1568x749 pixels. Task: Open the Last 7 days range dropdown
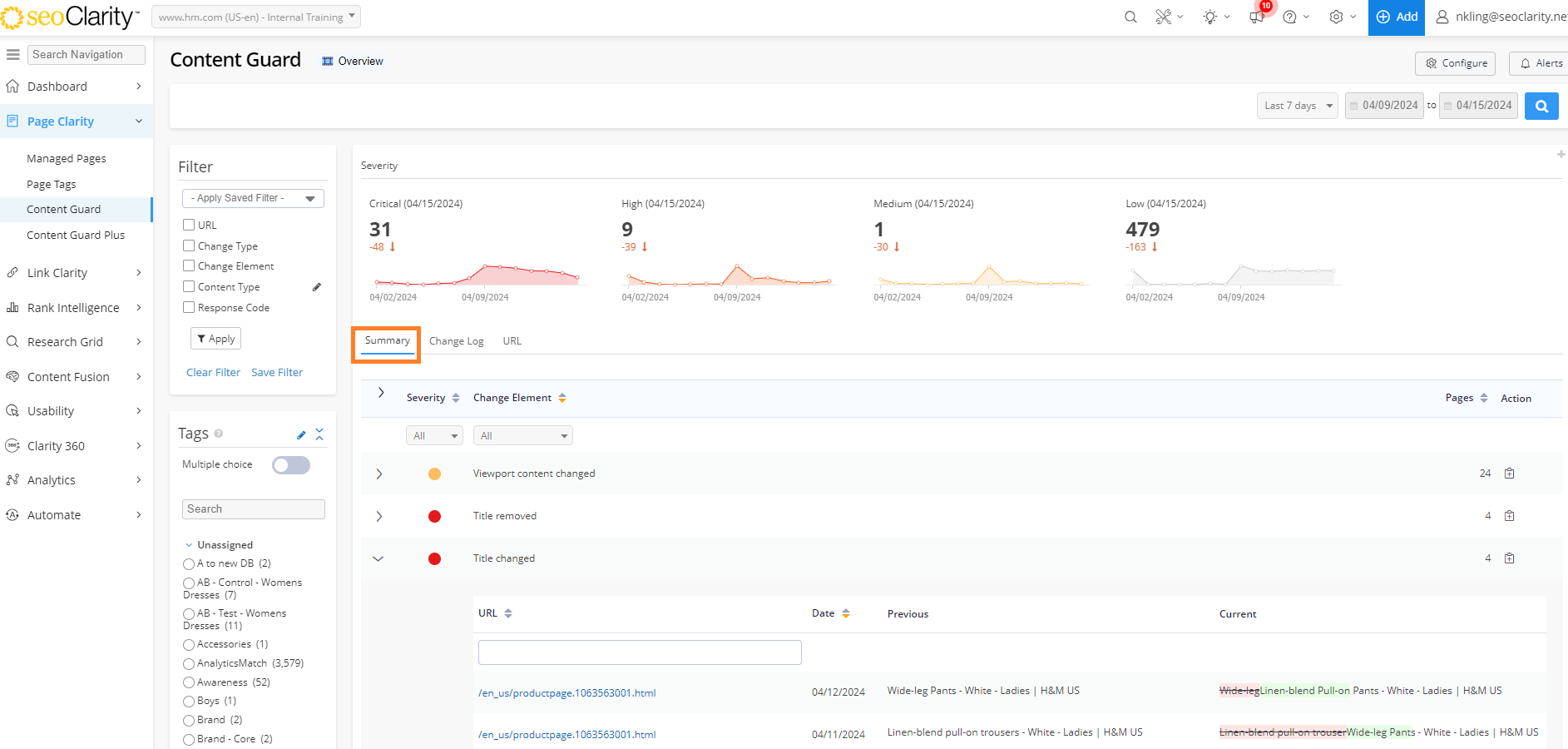(1297, 106)
